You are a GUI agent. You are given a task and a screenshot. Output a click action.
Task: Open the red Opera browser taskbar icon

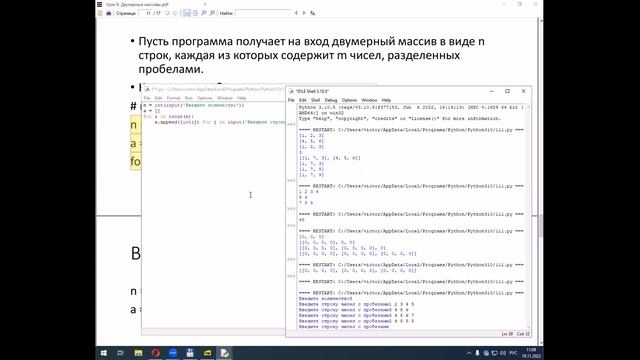(x=156, y=353)
